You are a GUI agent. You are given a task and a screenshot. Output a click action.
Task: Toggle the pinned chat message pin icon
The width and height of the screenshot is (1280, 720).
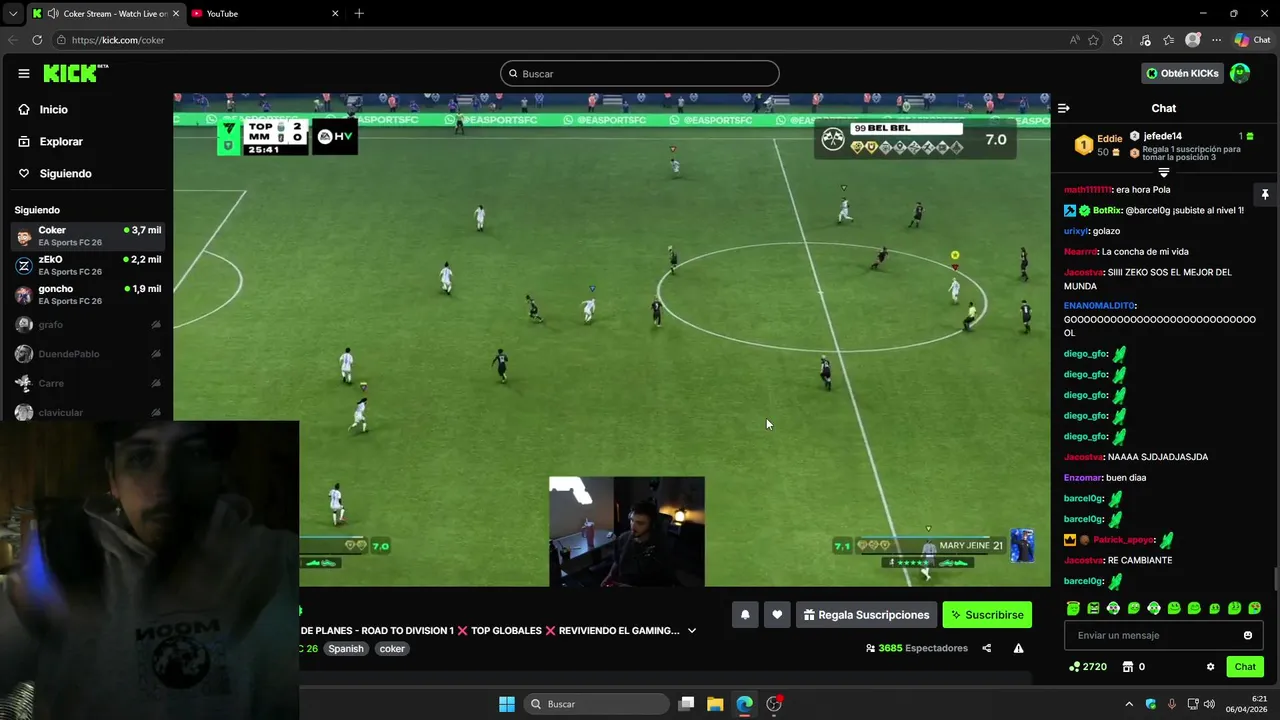click(x=1264, y=194)
